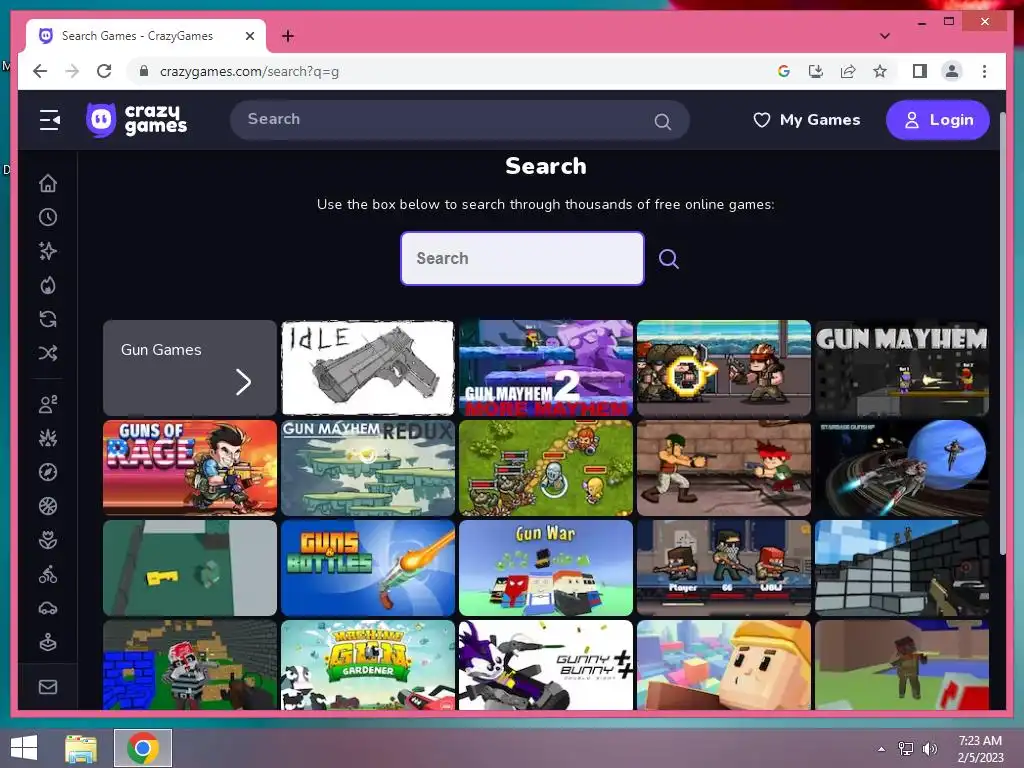Click the volume speaker tray icon
Viewport: 1024px width, 768px height.
tap(929, 748)
